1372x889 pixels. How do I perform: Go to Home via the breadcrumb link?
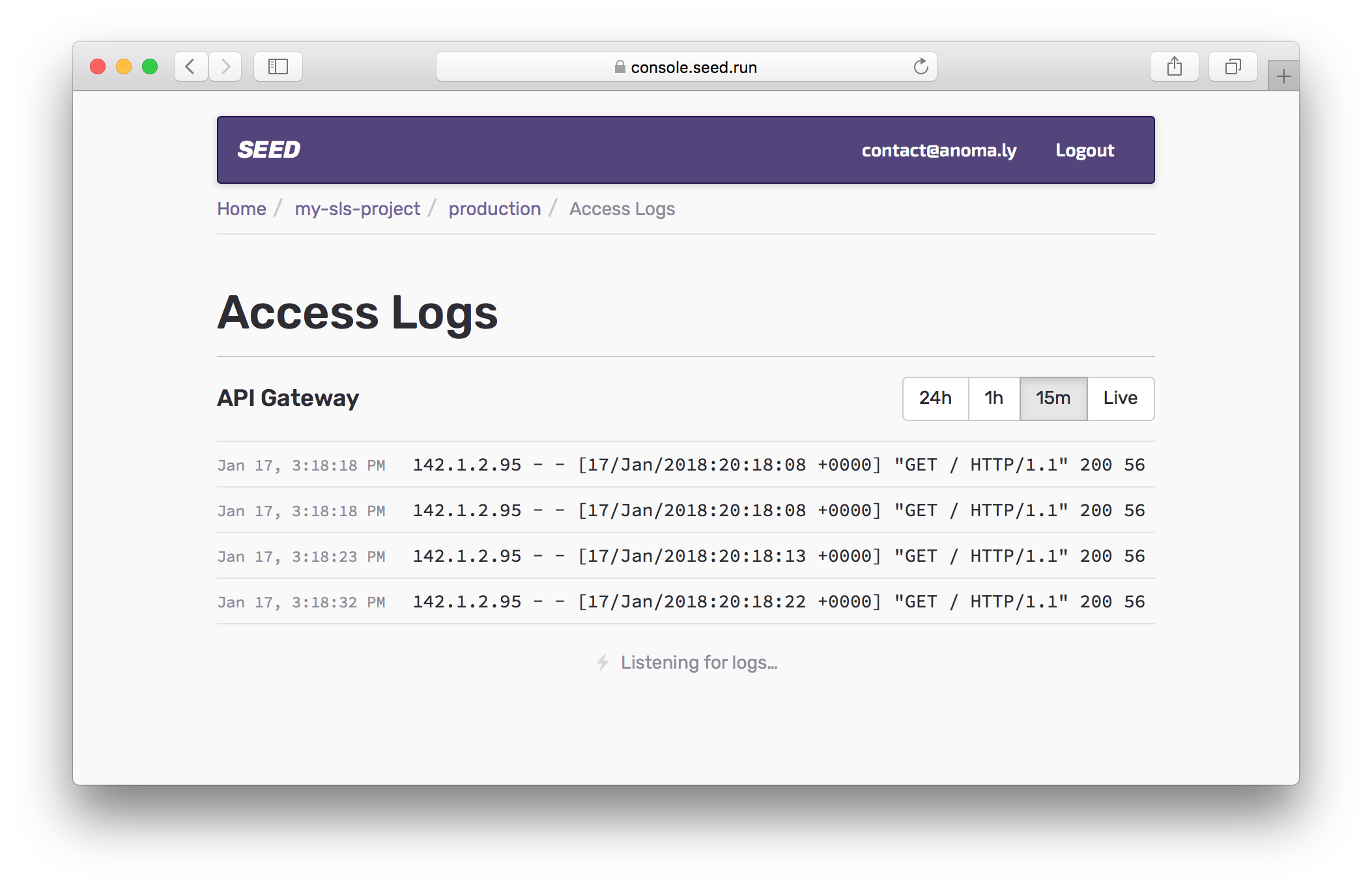coord(241,209)
